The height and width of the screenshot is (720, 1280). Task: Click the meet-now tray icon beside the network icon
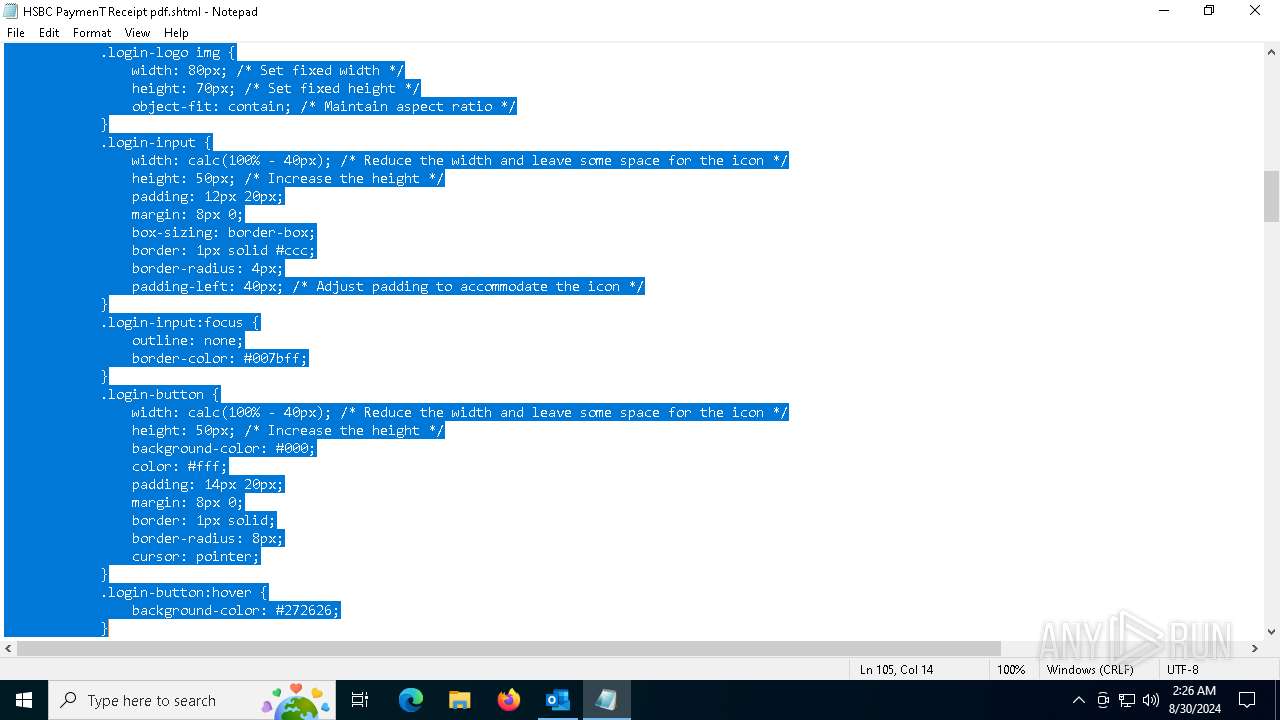(1103, 700)
